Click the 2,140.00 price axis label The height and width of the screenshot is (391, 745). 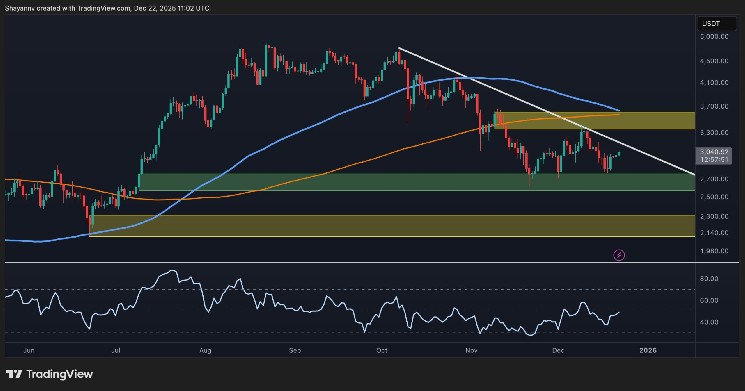[x=713, y=233]
